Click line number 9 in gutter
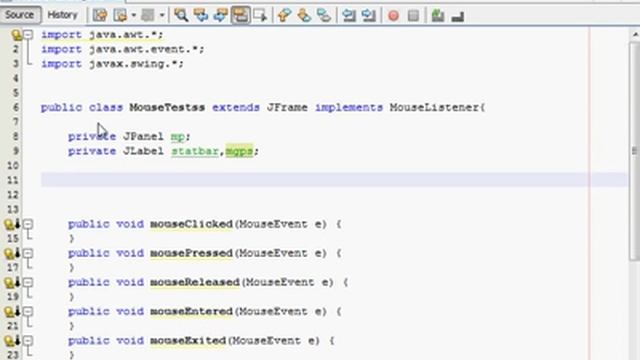The width and height of the screenshot is (640, 360). (16, 151)
